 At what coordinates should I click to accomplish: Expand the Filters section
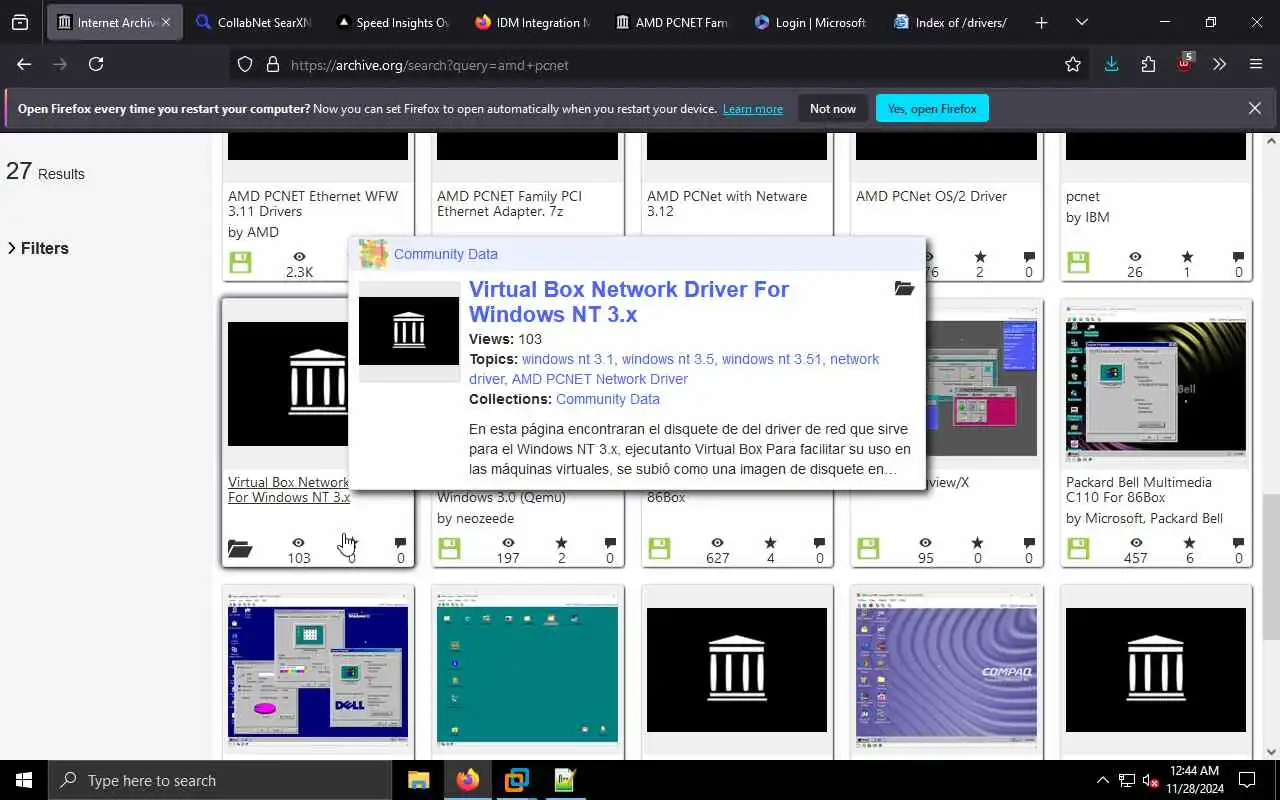(x=38, y=248)
